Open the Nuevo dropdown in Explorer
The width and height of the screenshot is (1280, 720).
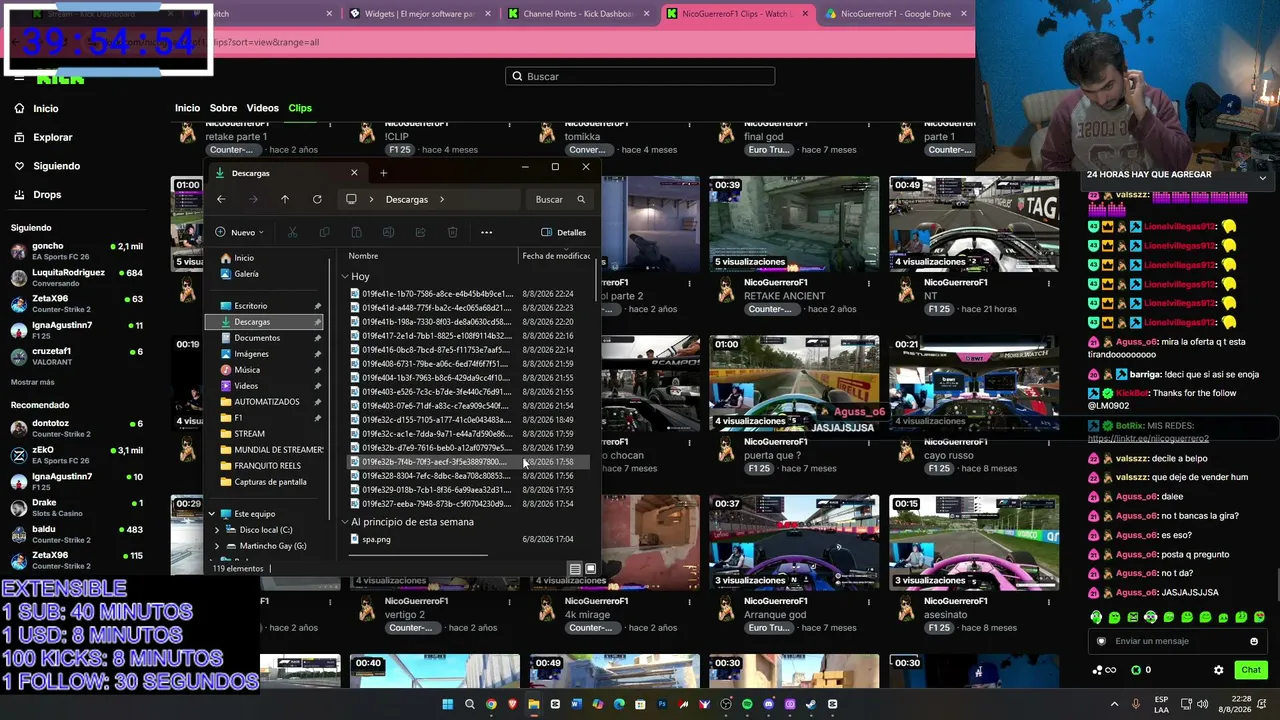click(240, 232)
